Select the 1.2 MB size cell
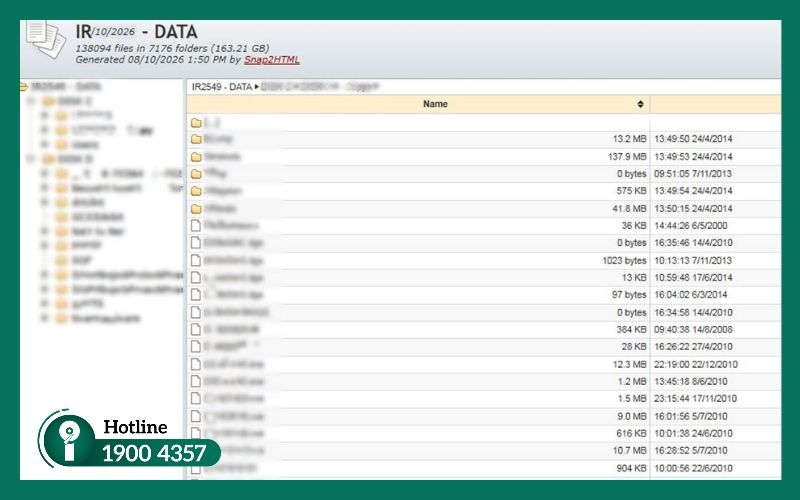The height and width of the screenshot is (500, 800). click(632, 381)
